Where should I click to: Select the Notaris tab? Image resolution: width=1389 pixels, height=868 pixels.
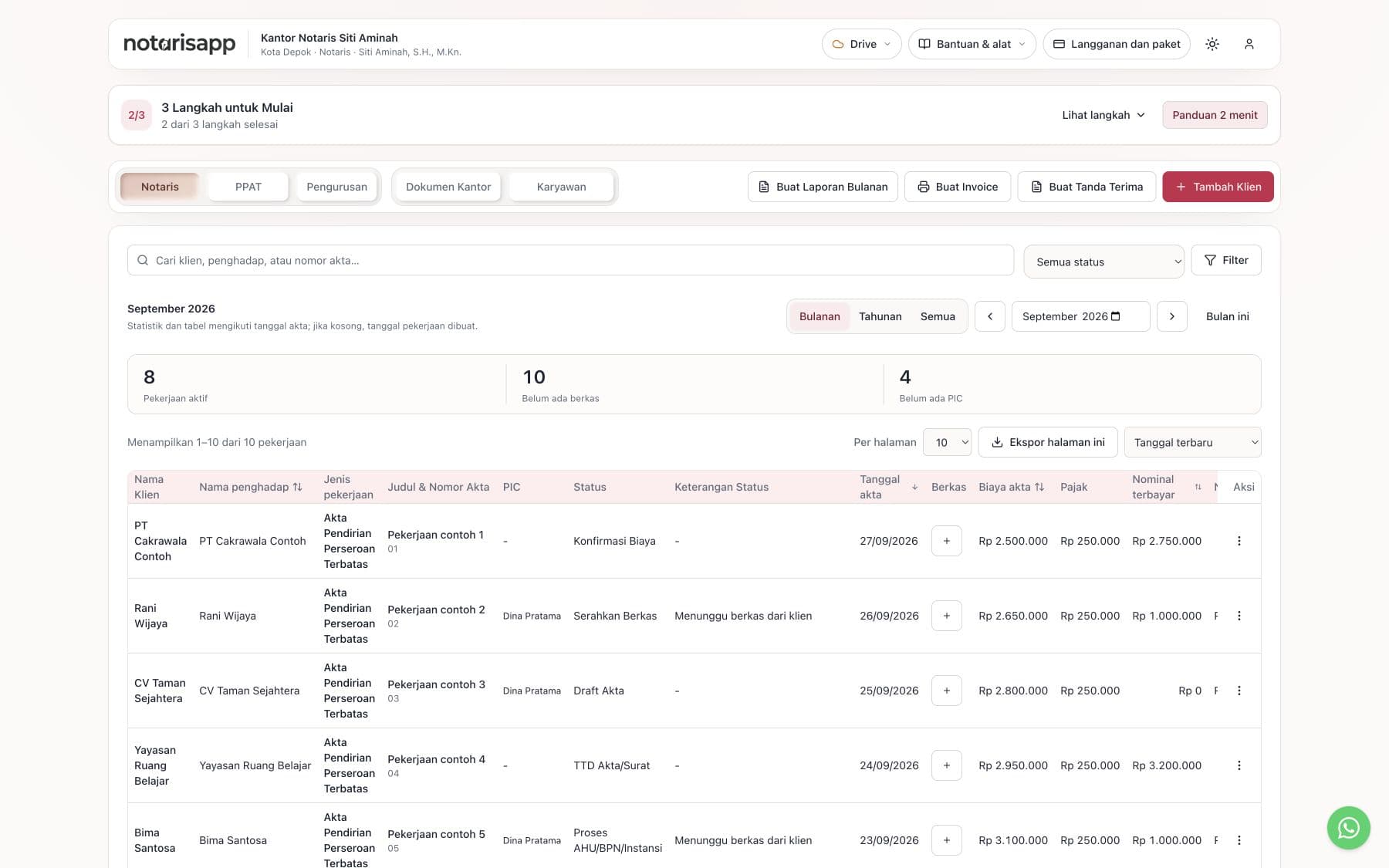(160, 187)
